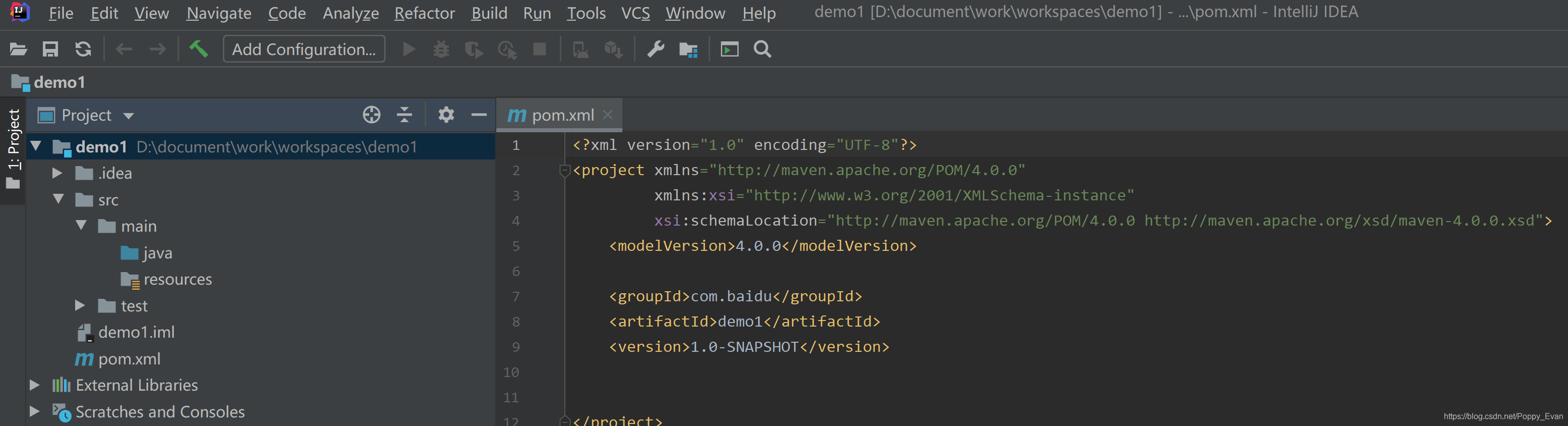Screen dimensions: 1568x426
Task: Click the IntelliJ IDEA logo icon
Action: (x=20, y=12)
